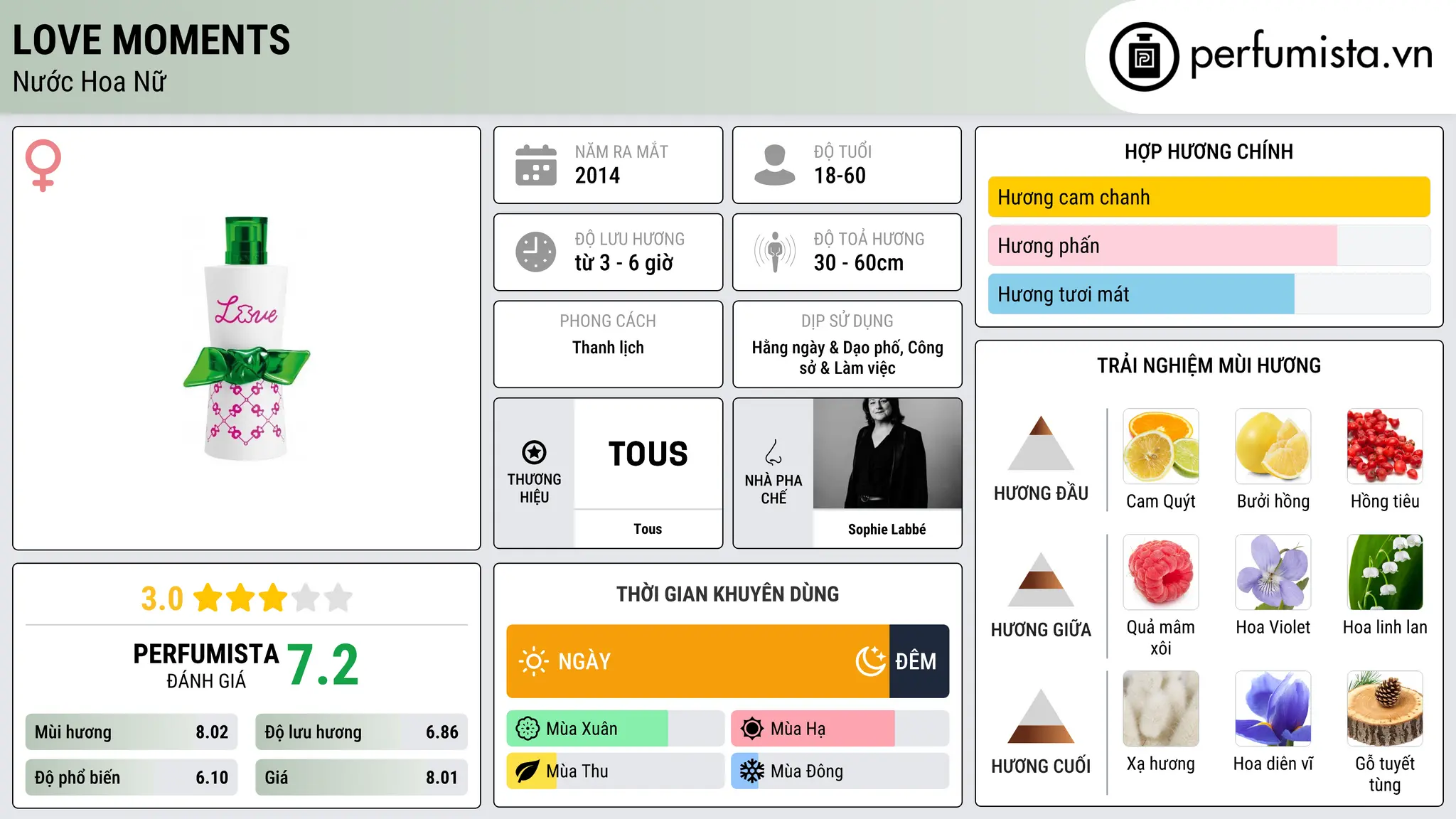
Task: Open the Love perfume bottle image
Action: [247, 338]
